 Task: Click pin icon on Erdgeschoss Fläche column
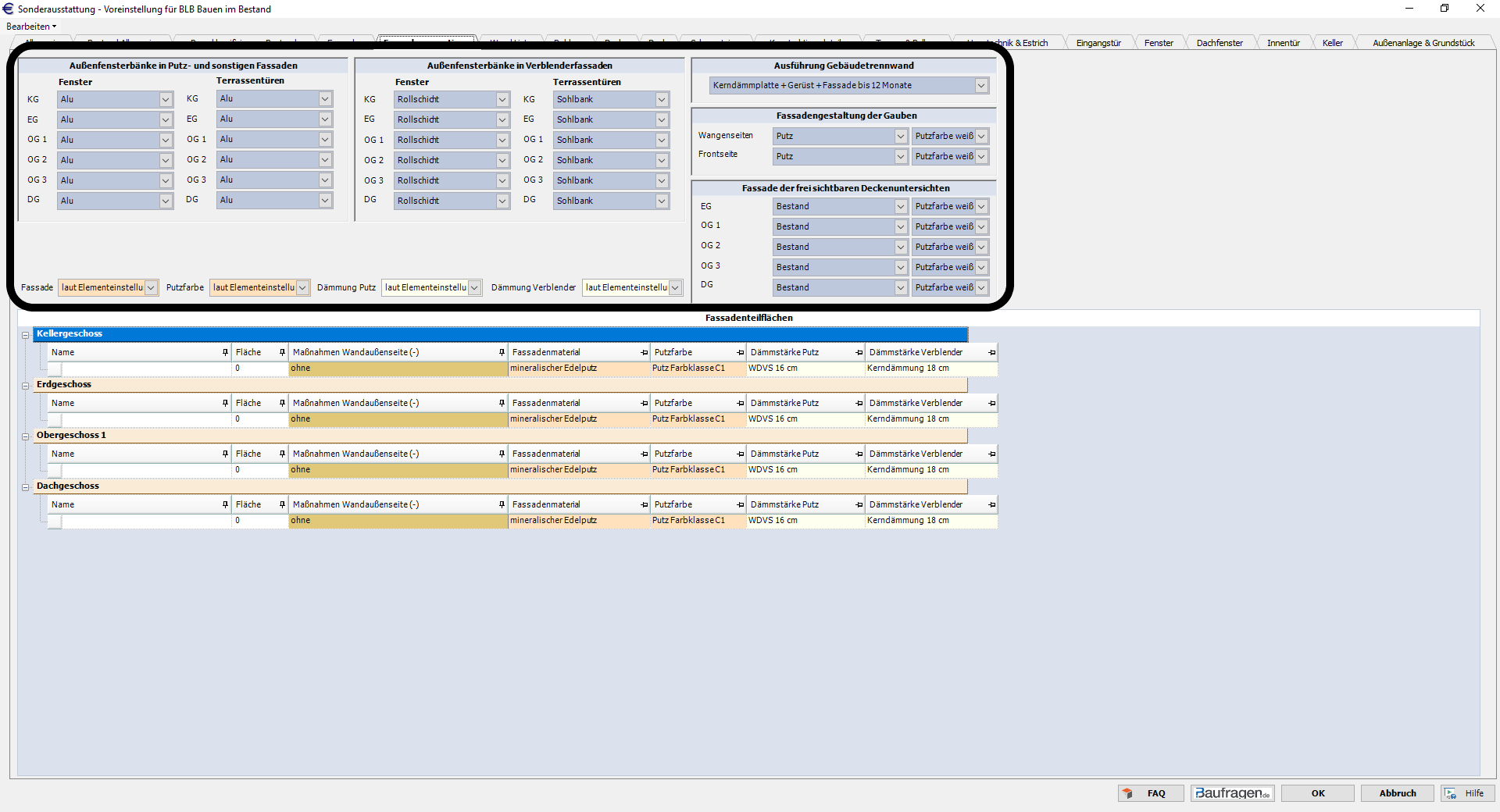coord(282,404)
